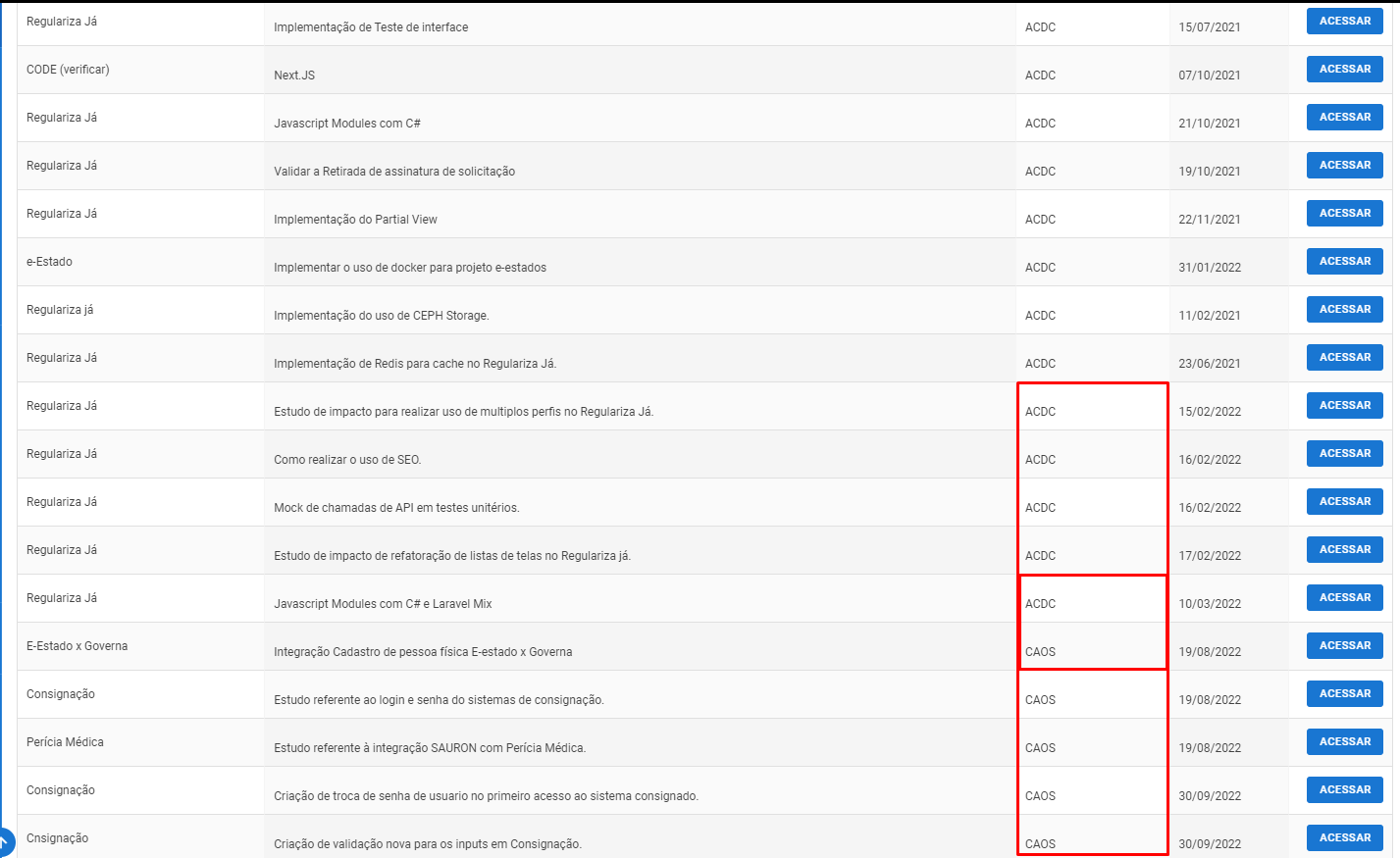Image resolution: width=1400 pixels, height=858 pixels.
Task: Access the validação nova para os inputs row
Action: pyautogui.click(x=1344, y=837)
